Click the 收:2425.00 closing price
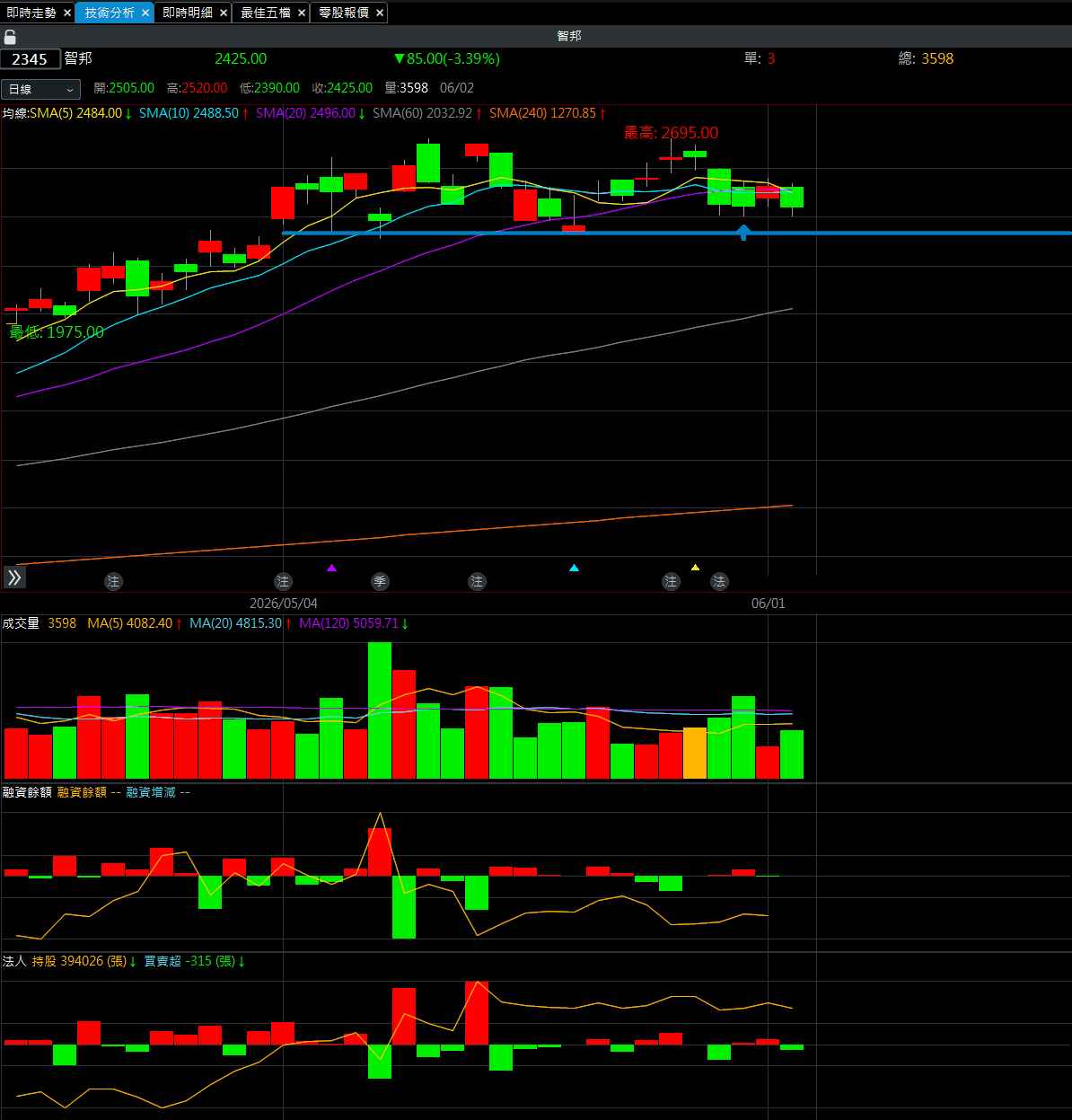The height and width of the screenshot is (1120, 1072). point(342,88)
